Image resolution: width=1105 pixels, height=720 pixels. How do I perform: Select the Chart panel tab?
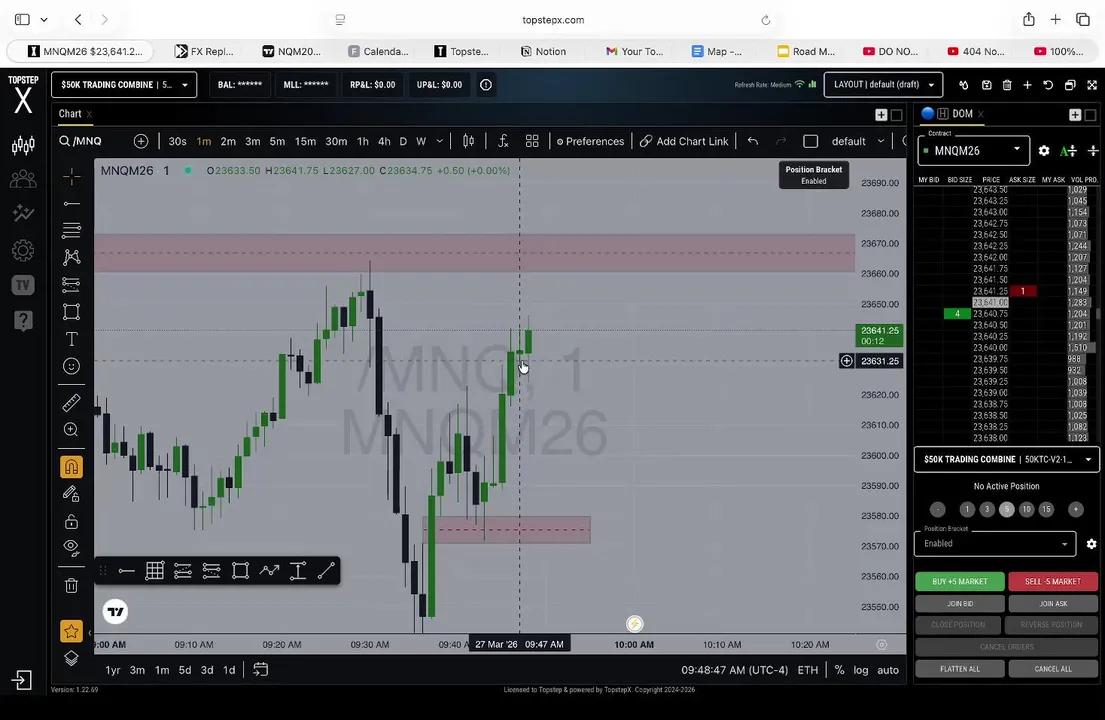(70, 114)
